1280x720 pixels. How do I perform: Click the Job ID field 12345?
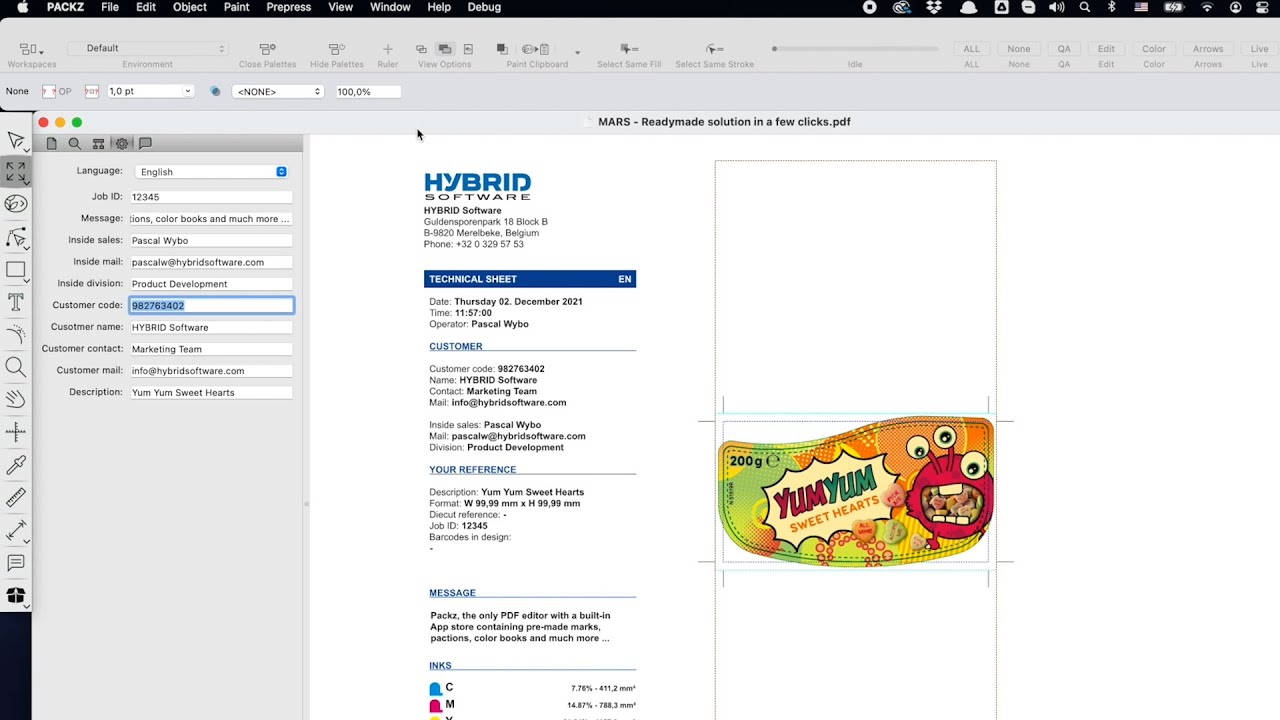(211, 197)
